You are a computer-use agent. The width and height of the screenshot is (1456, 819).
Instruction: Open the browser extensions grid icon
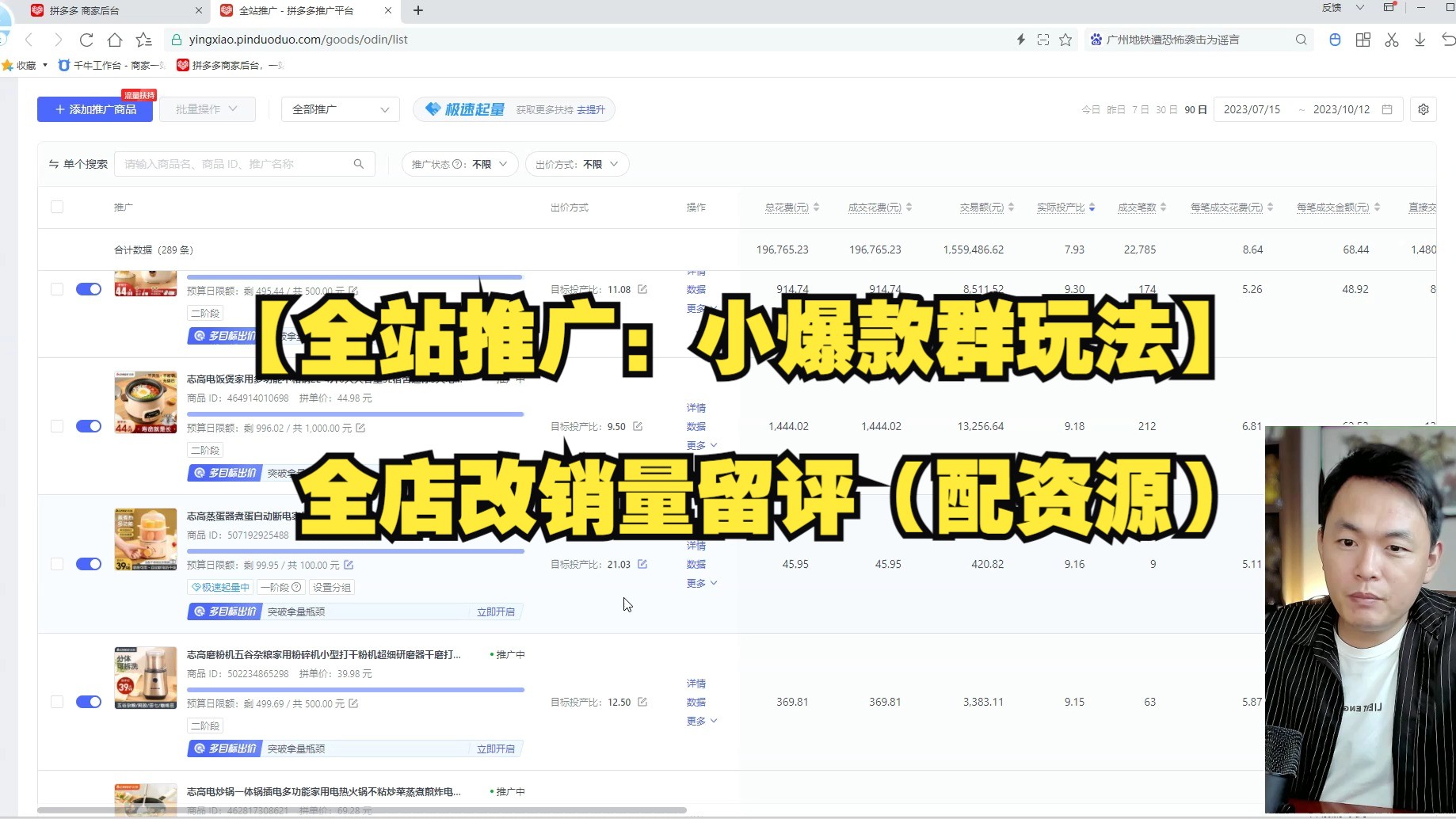1363,40
